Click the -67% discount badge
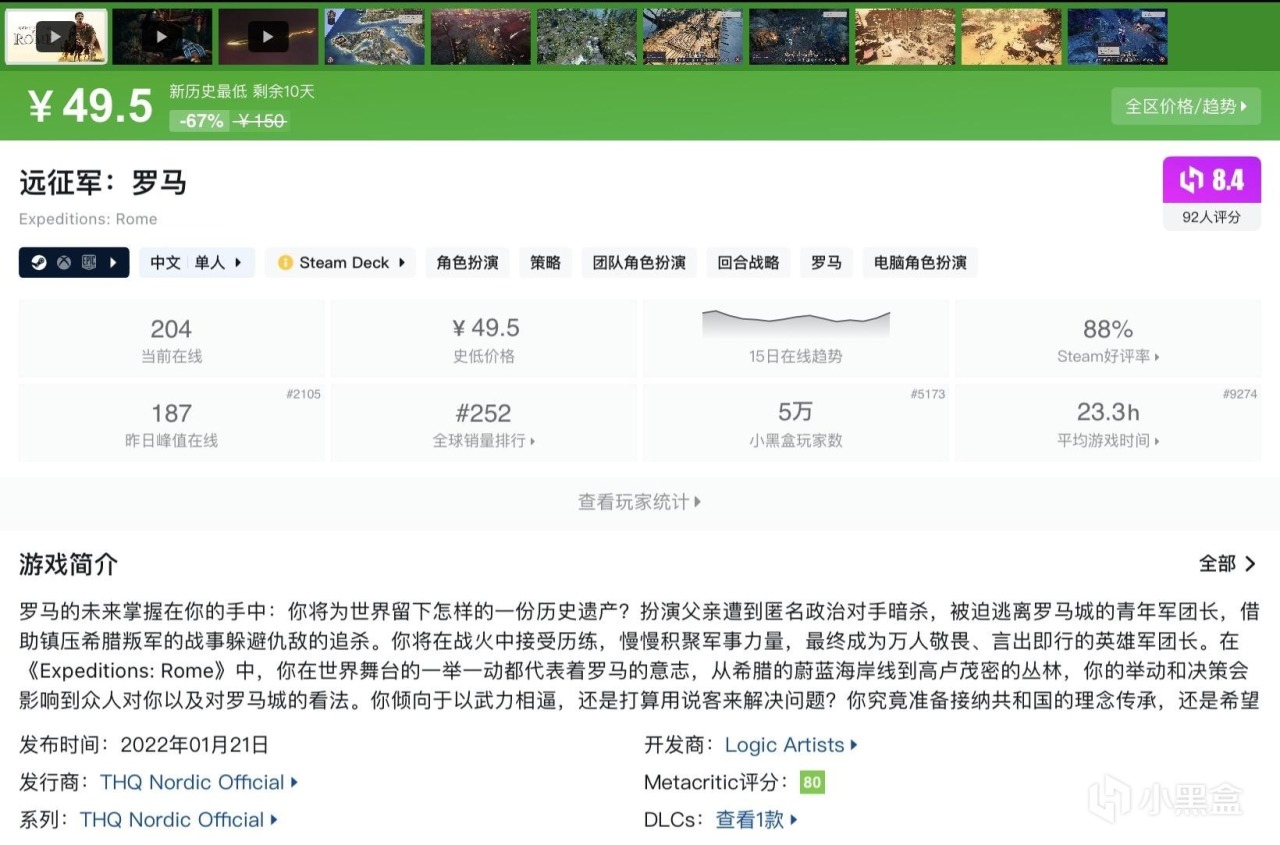This screenshot has width=1280, height=845. (202, 121)
